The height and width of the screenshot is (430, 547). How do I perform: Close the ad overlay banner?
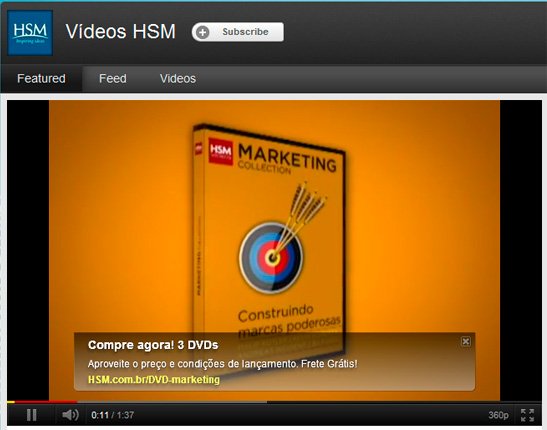(465, 341)
